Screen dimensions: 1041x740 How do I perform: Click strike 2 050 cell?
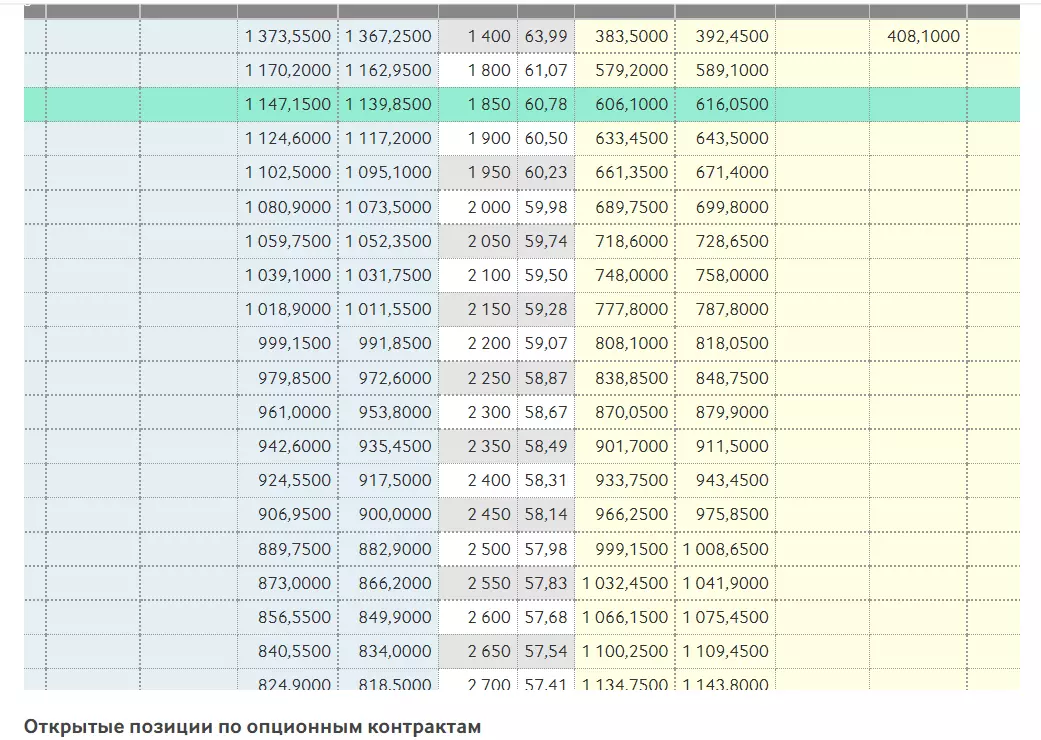pyautogui.click(x=478, y=241)
